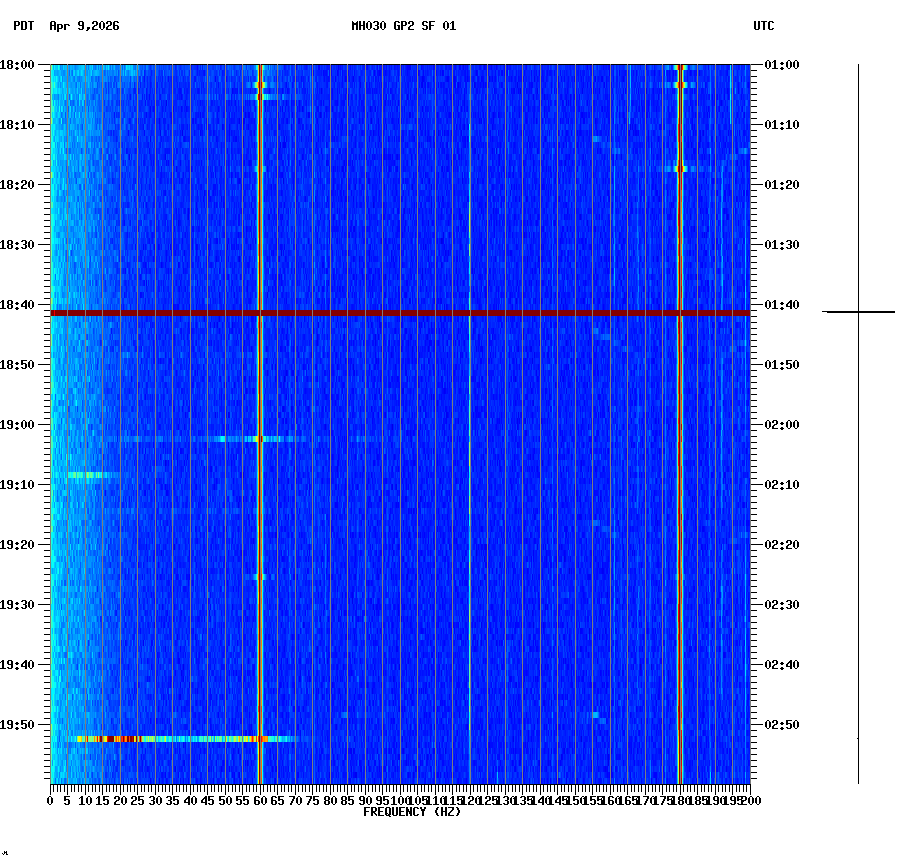
Task: Click the red event marker line on spectrogram
Action: point(400,313)
